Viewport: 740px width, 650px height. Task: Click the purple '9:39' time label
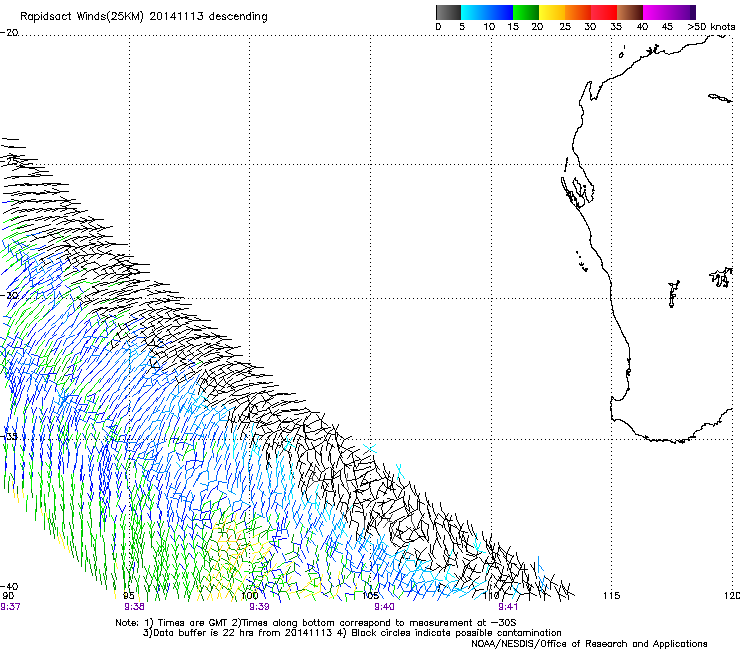[x=259, y=607]
